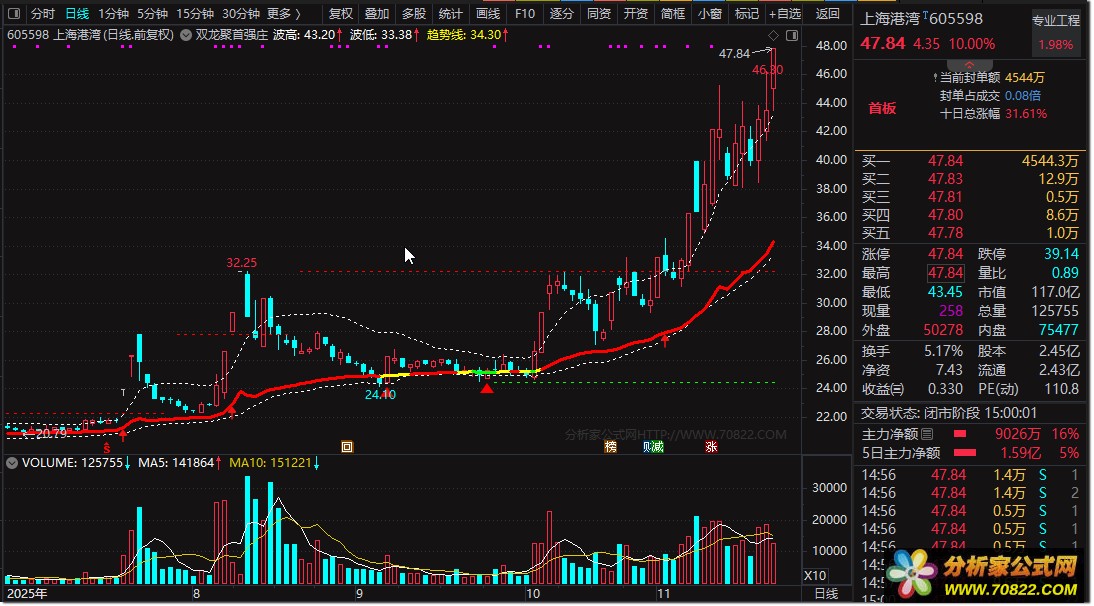
Task: Click the 买三 price 47.81
Action: pos(945,197)
